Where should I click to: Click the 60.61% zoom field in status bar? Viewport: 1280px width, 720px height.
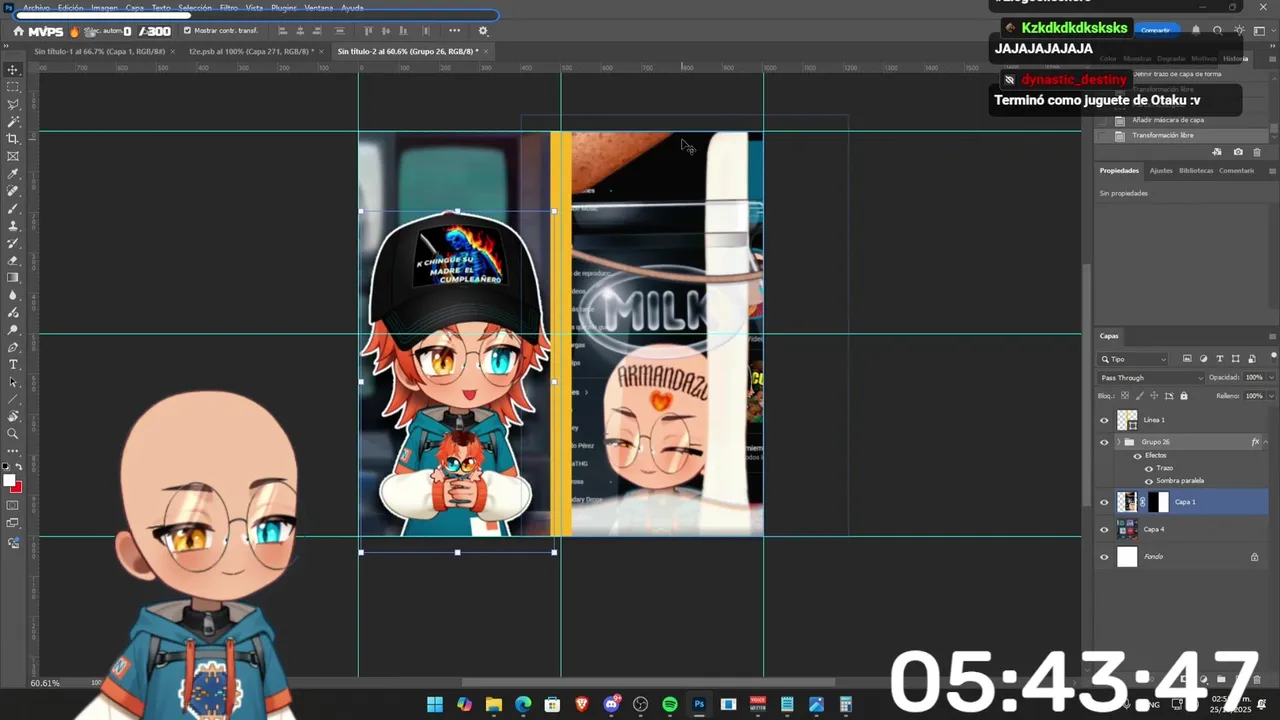click(x=45, y=683)
